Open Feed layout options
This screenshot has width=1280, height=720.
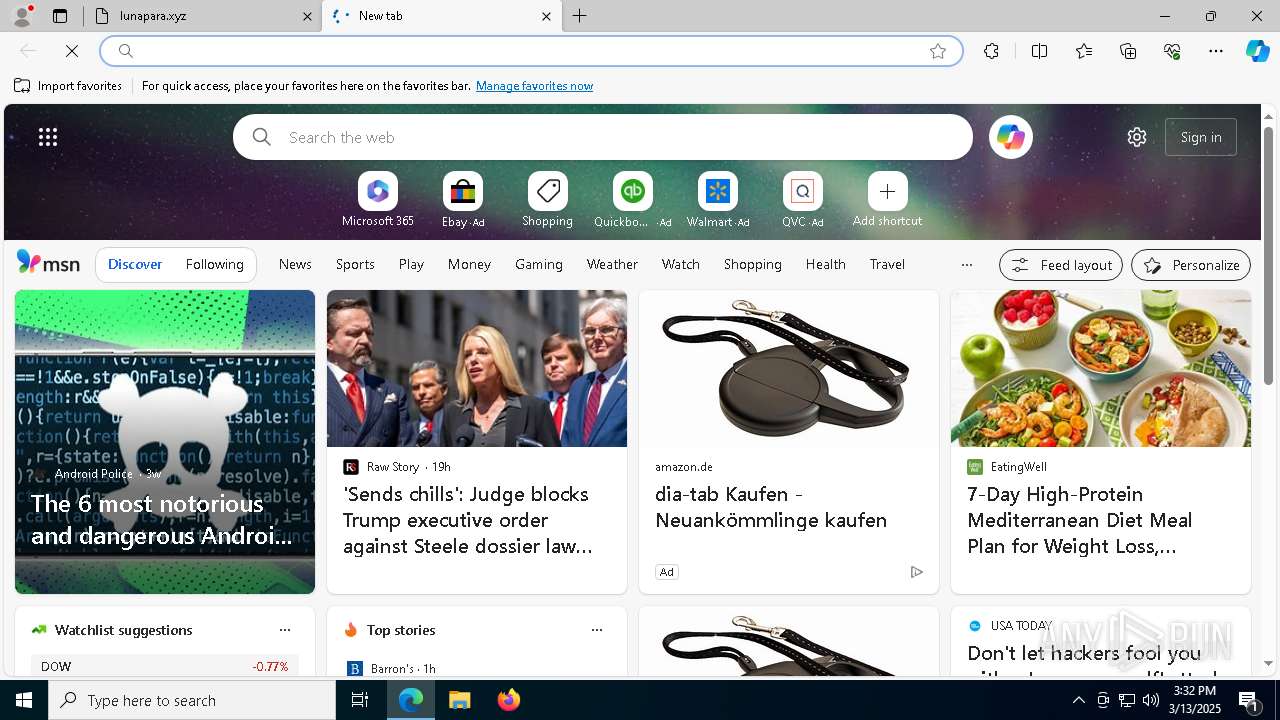tap(1061, 265)
